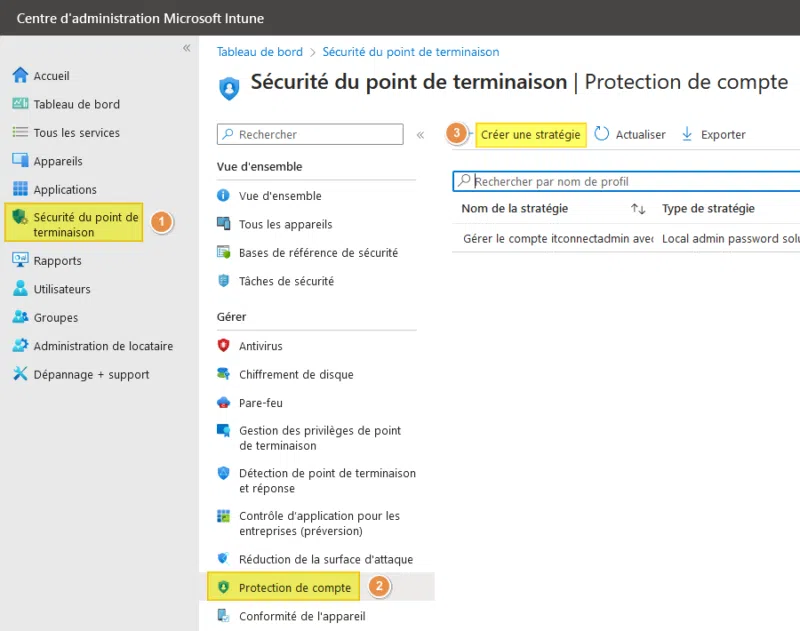Collapse the inner menu pane chevron

coord(421,134)
